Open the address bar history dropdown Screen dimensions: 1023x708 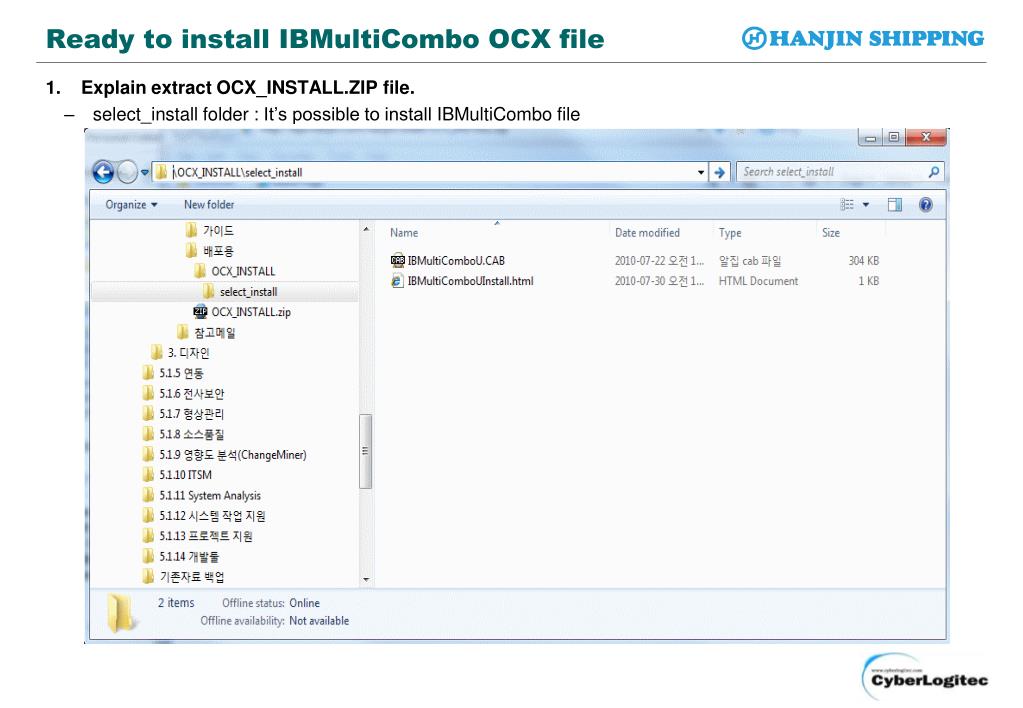701,172
